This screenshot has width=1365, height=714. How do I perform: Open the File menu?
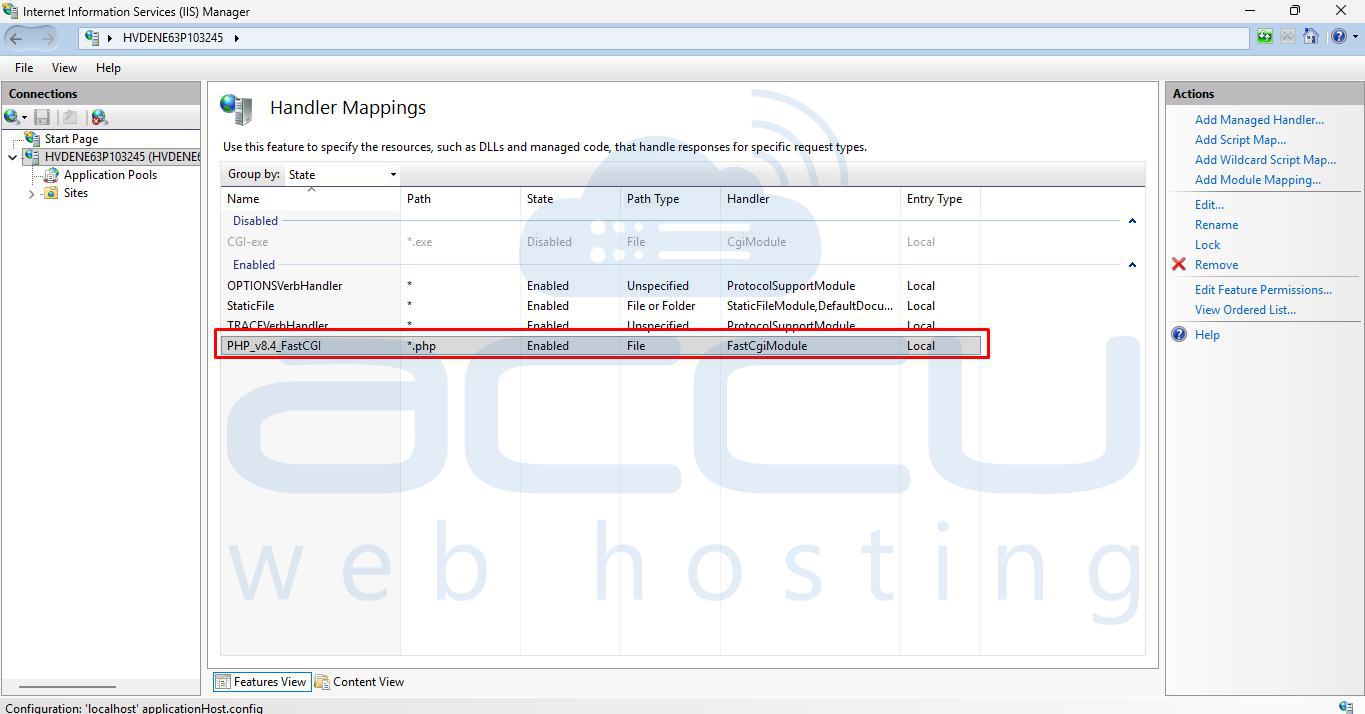point(23,68)
